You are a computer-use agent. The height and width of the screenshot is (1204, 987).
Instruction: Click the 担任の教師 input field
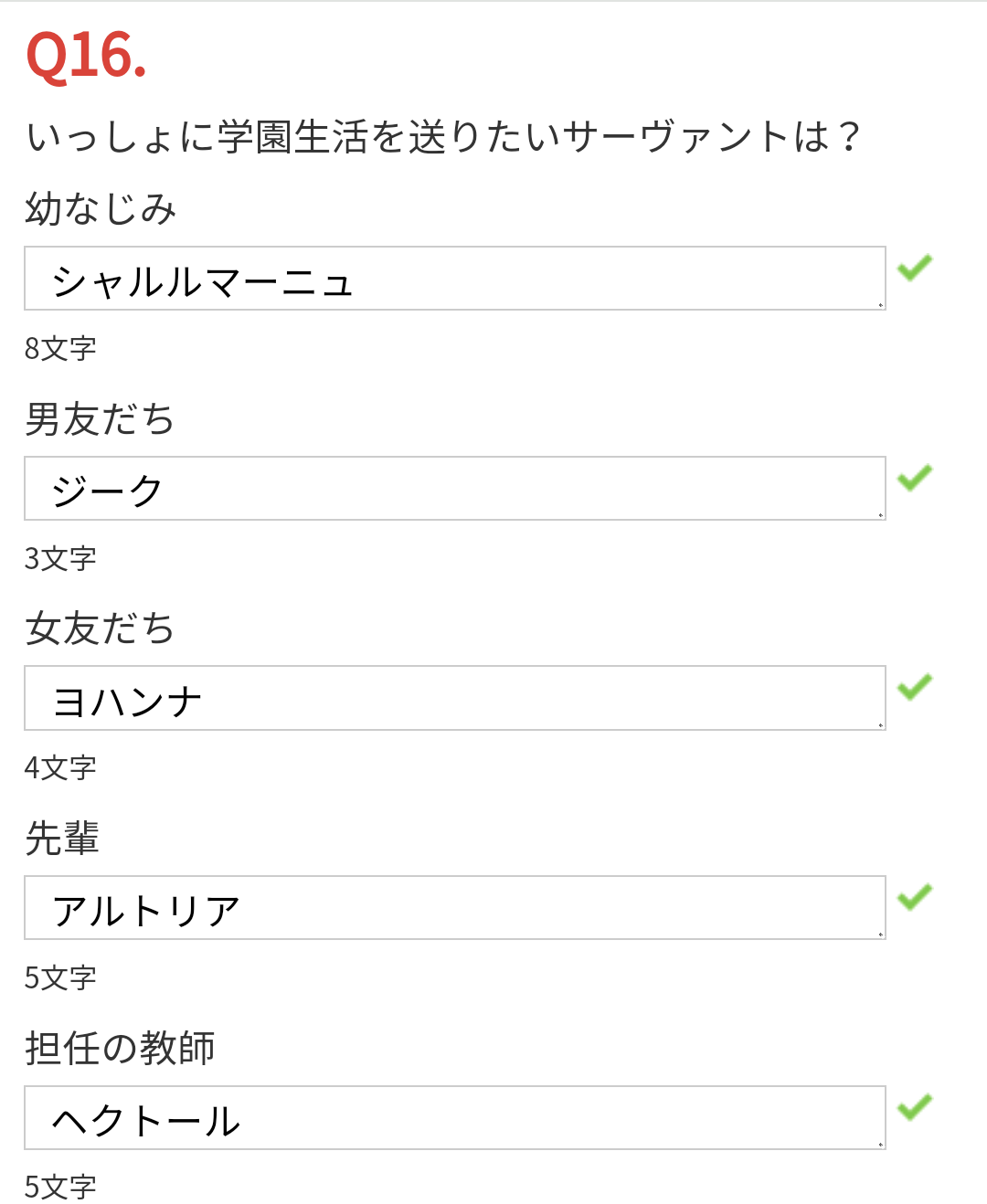(x=454, y=1118)
